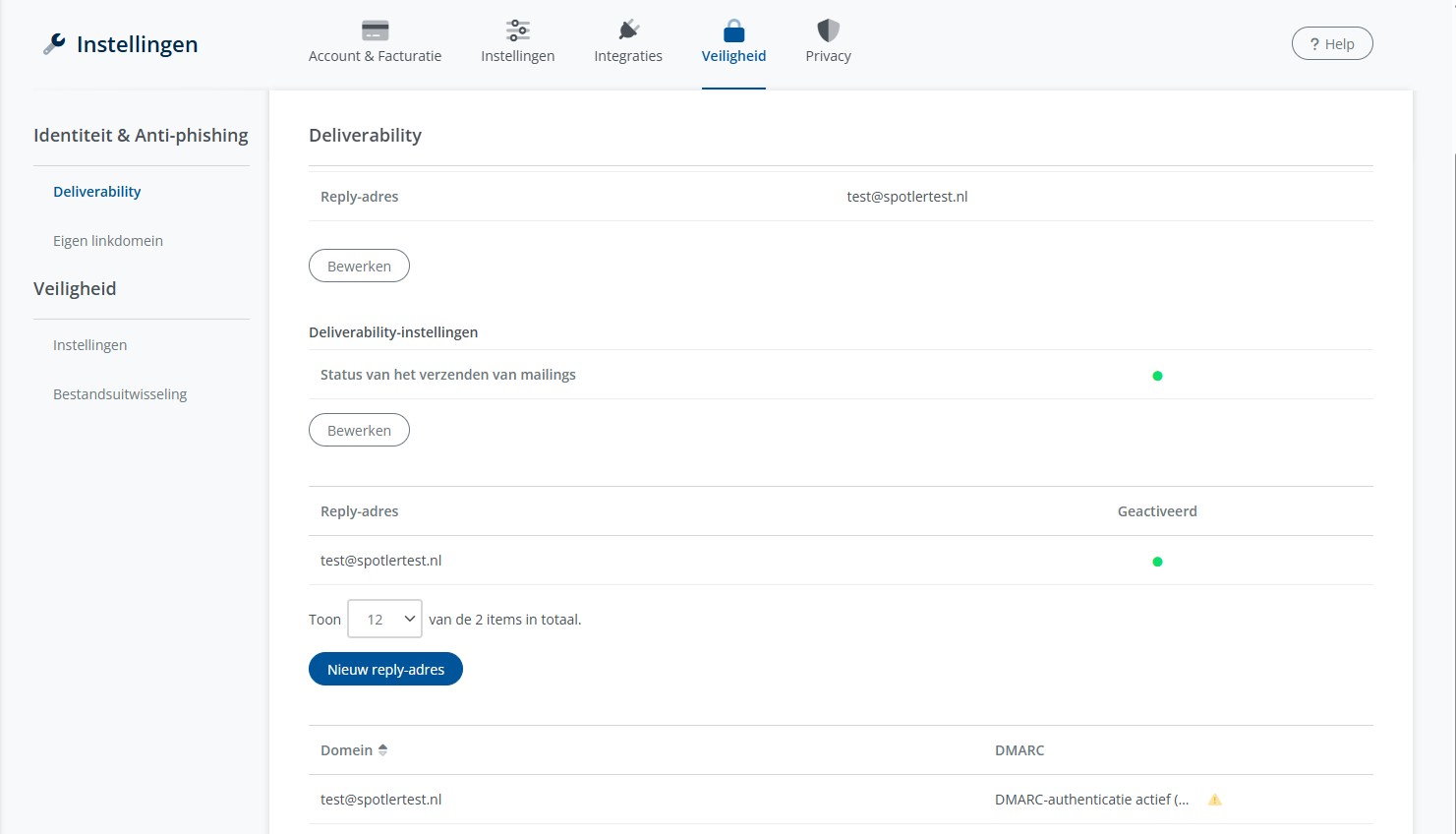Click Bewerken below the Reply-adres row
Image resolution: width=1456 pixels, height=834 pixels.
tap(359, 267)
